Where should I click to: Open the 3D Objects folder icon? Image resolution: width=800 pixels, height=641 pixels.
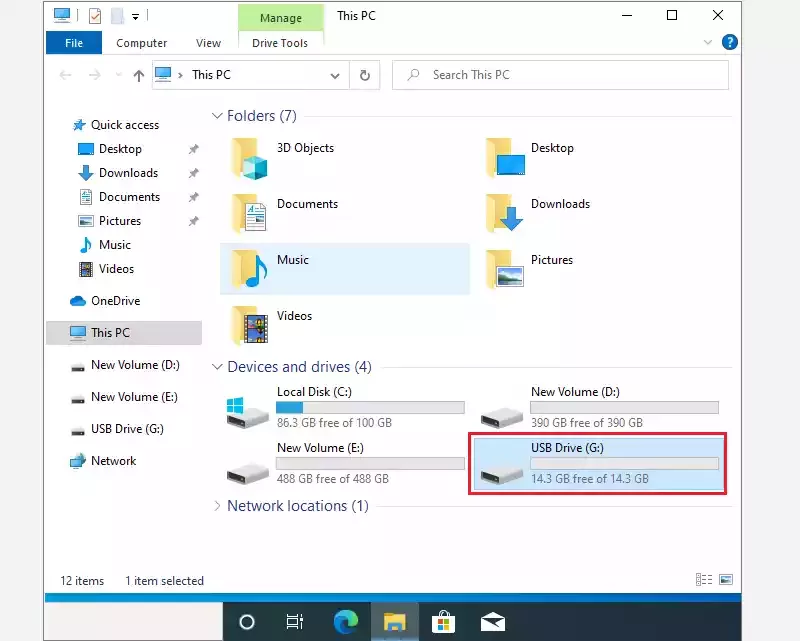point(247,156)
